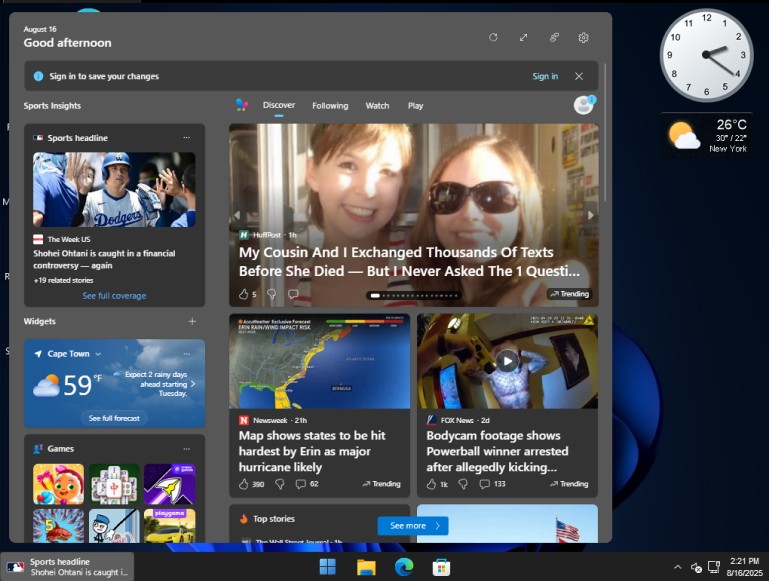The height and width of the screenshot is (581, 769).
Task: Open comments on HuffPost story
Action: (x=293, y=294)
